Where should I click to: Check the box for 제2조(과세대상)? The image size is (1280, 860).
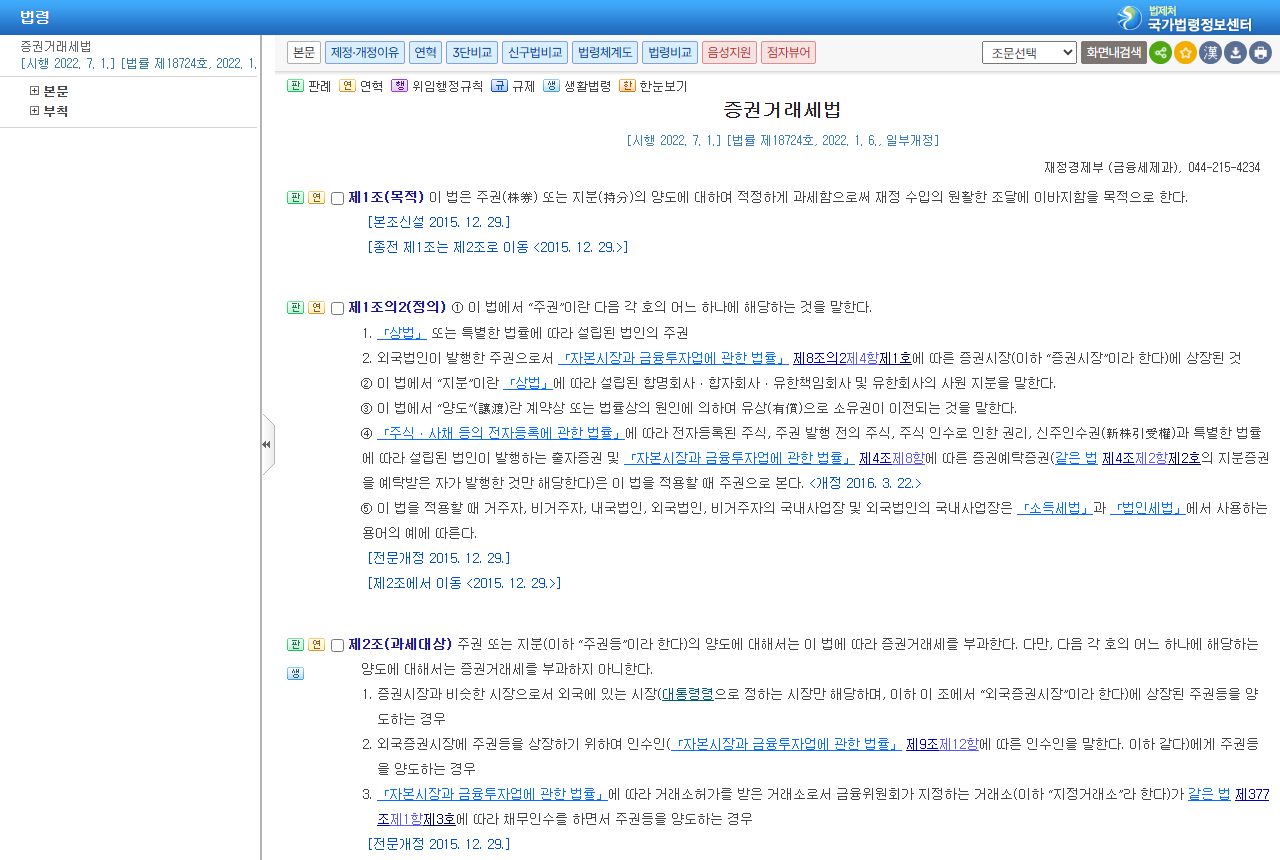(x=337, y=645)
